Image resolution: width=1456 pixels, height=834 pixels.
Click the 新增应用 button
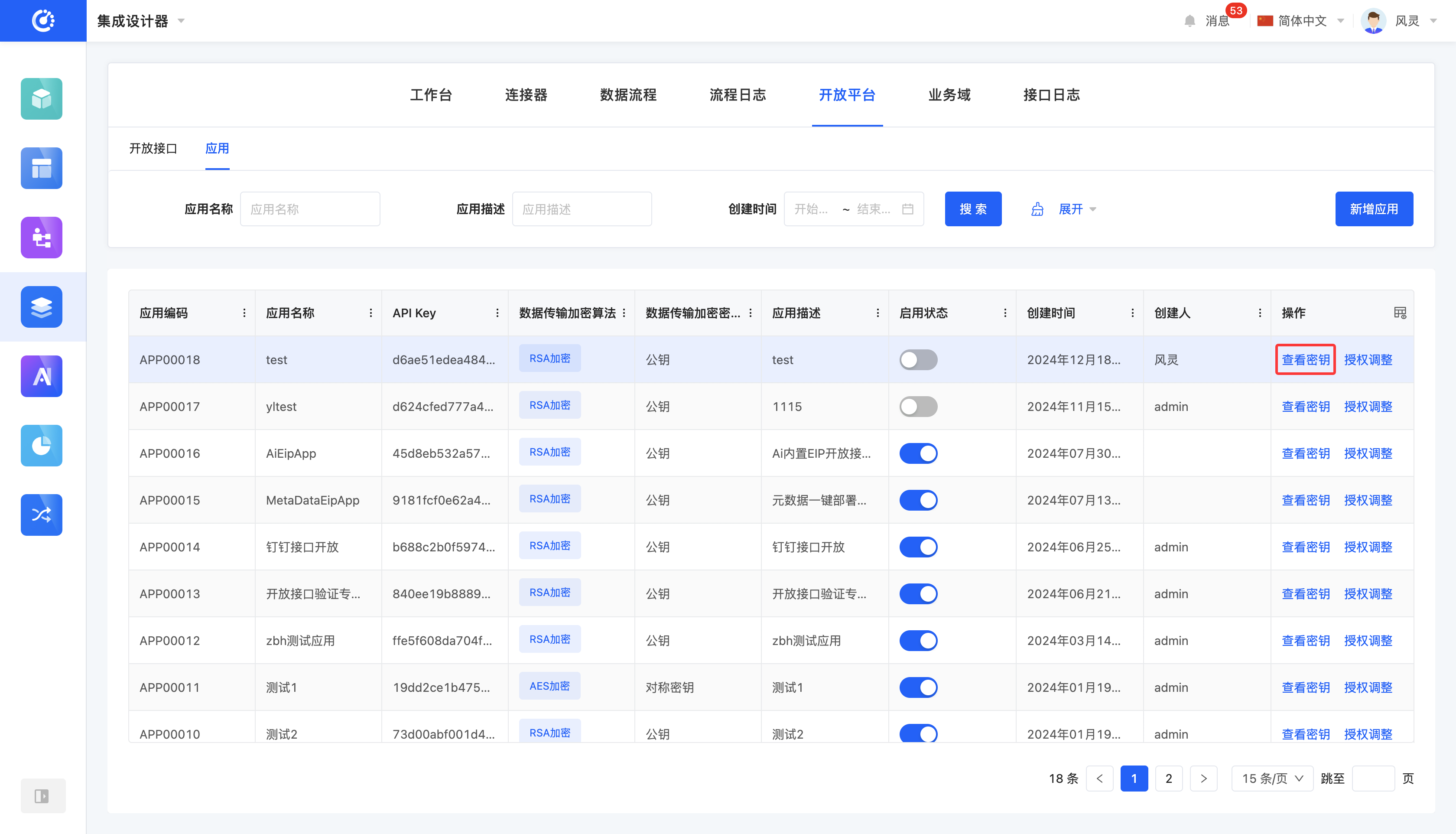pos(1374,209)
